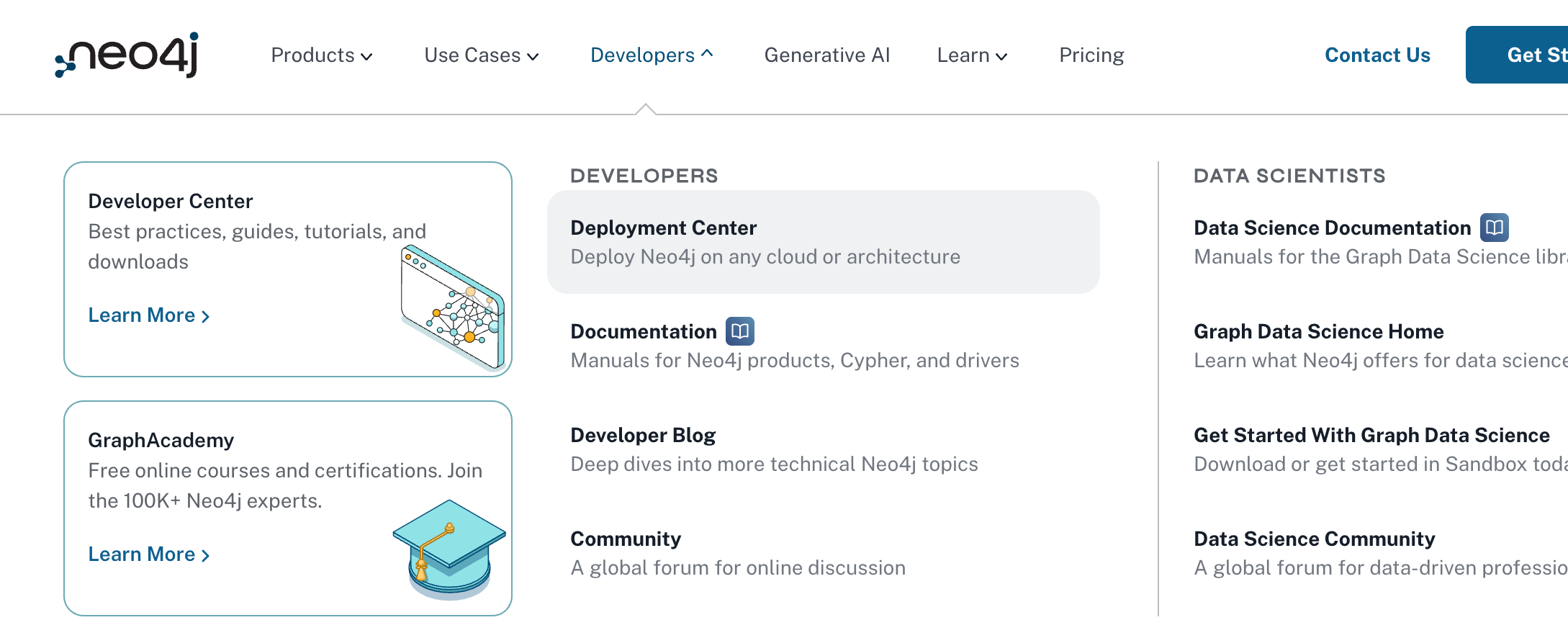Click the GraphAcademy card title
Viewport: 1568px width, 638px height.
tap(161, 440)
